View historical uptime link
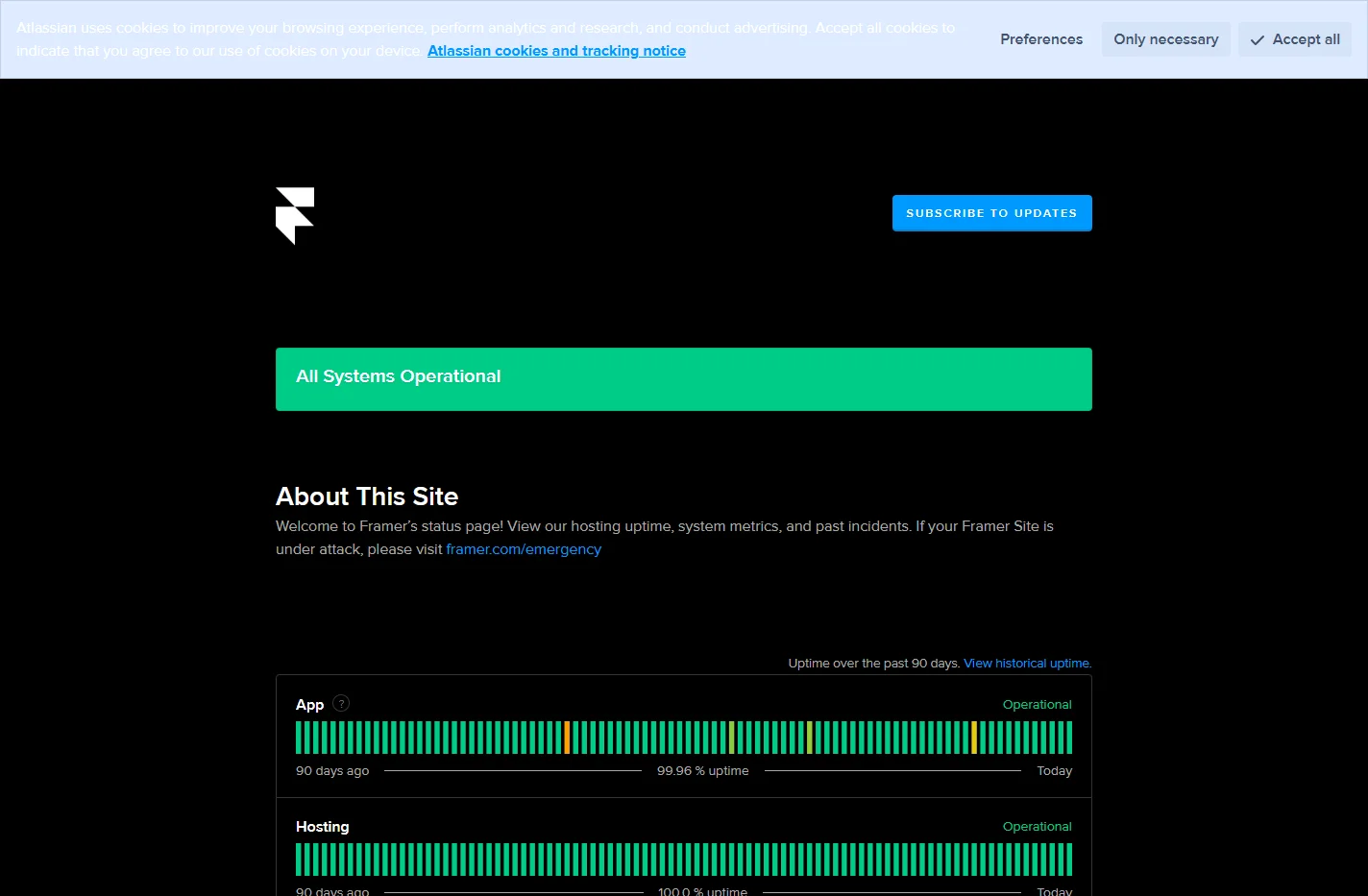Viewport: 1368px width, 896px height. 1028,664
